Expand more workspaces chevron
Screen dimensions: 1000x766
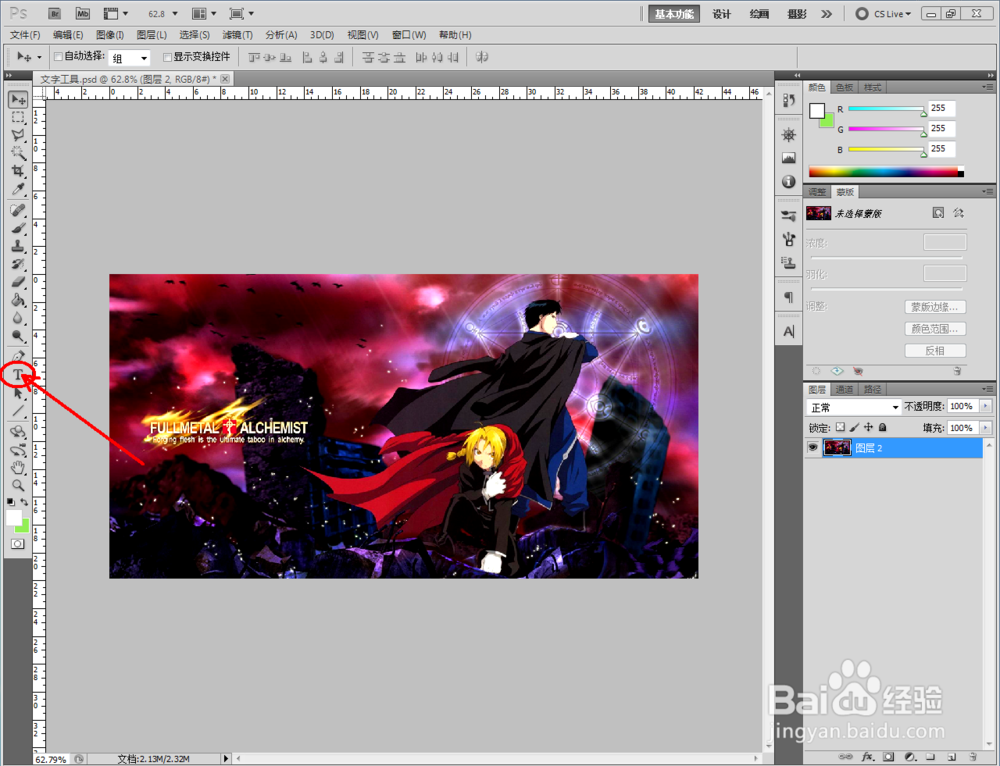827,13
